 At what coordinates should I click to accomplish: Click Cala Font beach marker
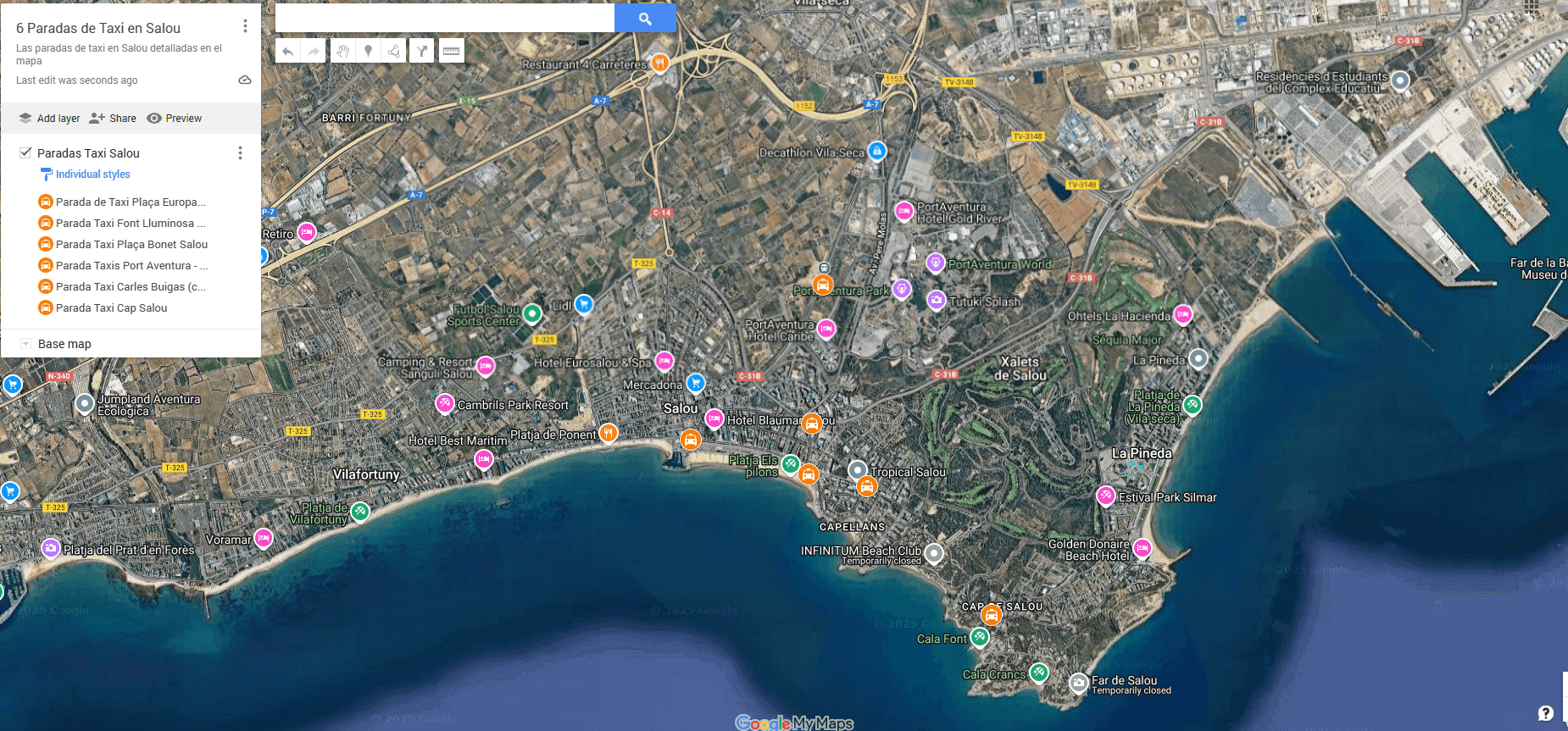980,636
